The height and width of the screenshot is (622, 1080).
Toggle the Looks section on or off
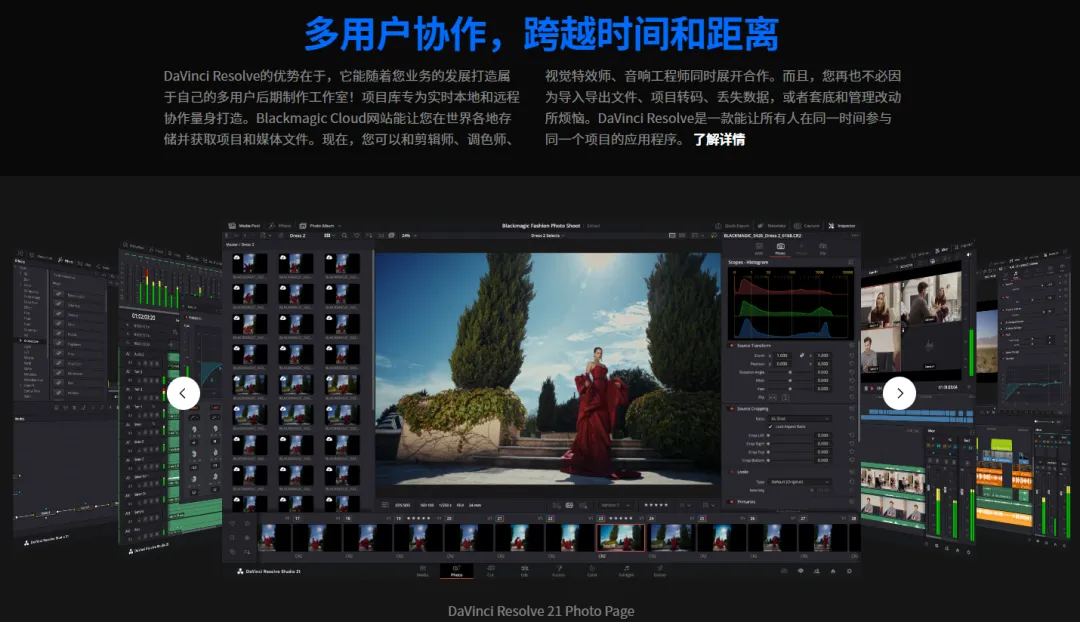pyautogui.click(x=731, y=472)
